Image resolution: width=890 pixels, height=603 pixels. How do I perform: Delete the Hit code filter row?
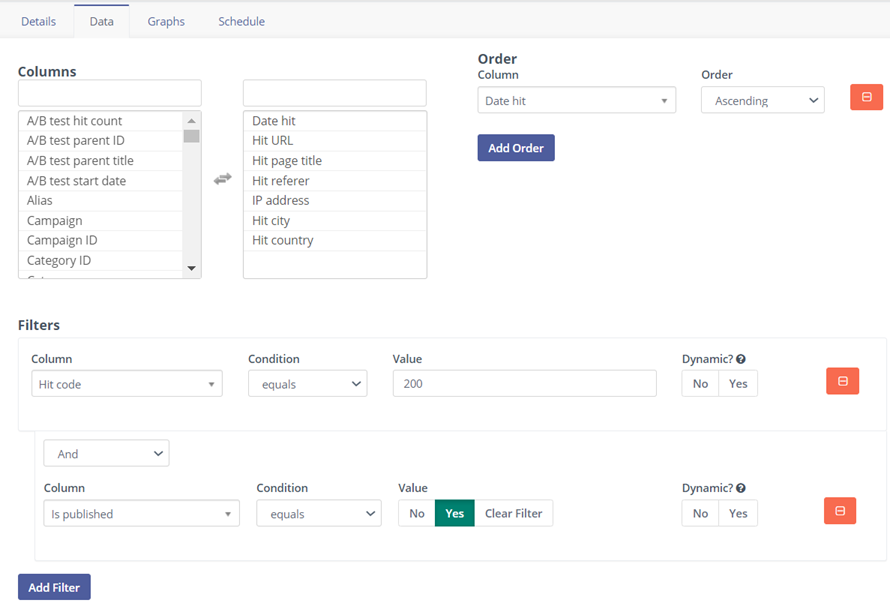[842, 381]
